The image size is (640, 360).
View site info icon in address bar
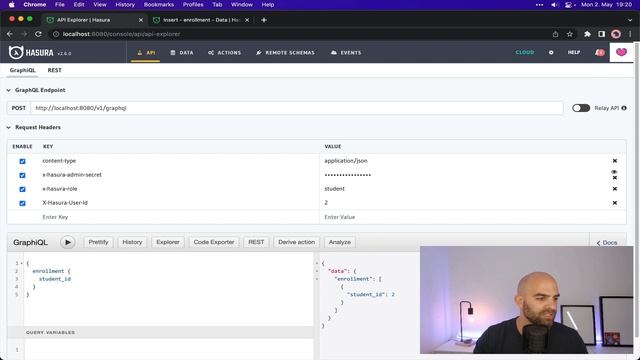click(x=56, y=34)
